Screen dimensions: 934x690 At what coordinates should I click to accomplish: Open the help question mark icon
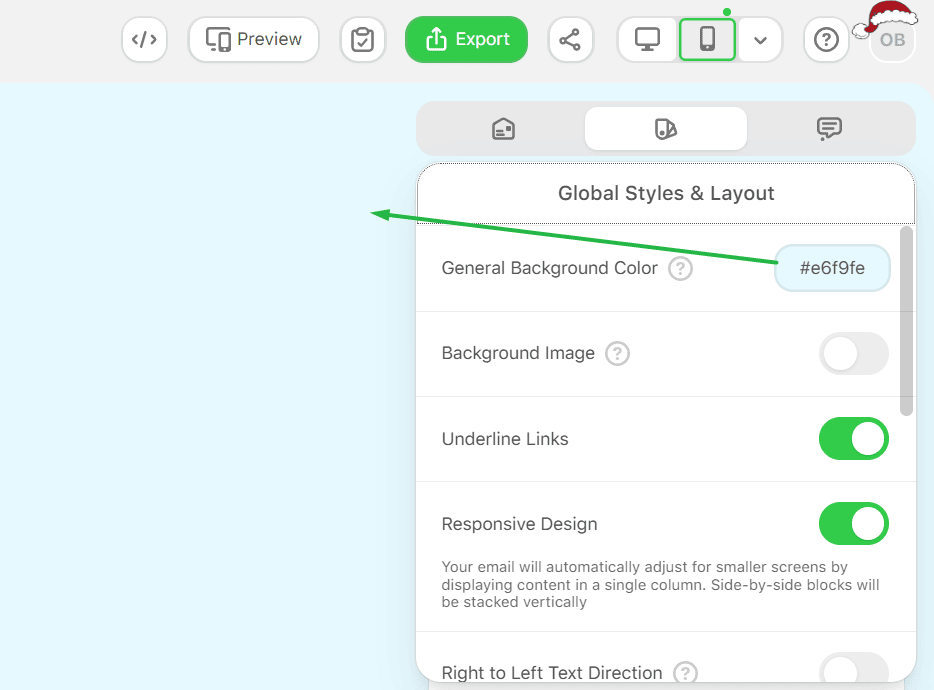click(826, 39)
